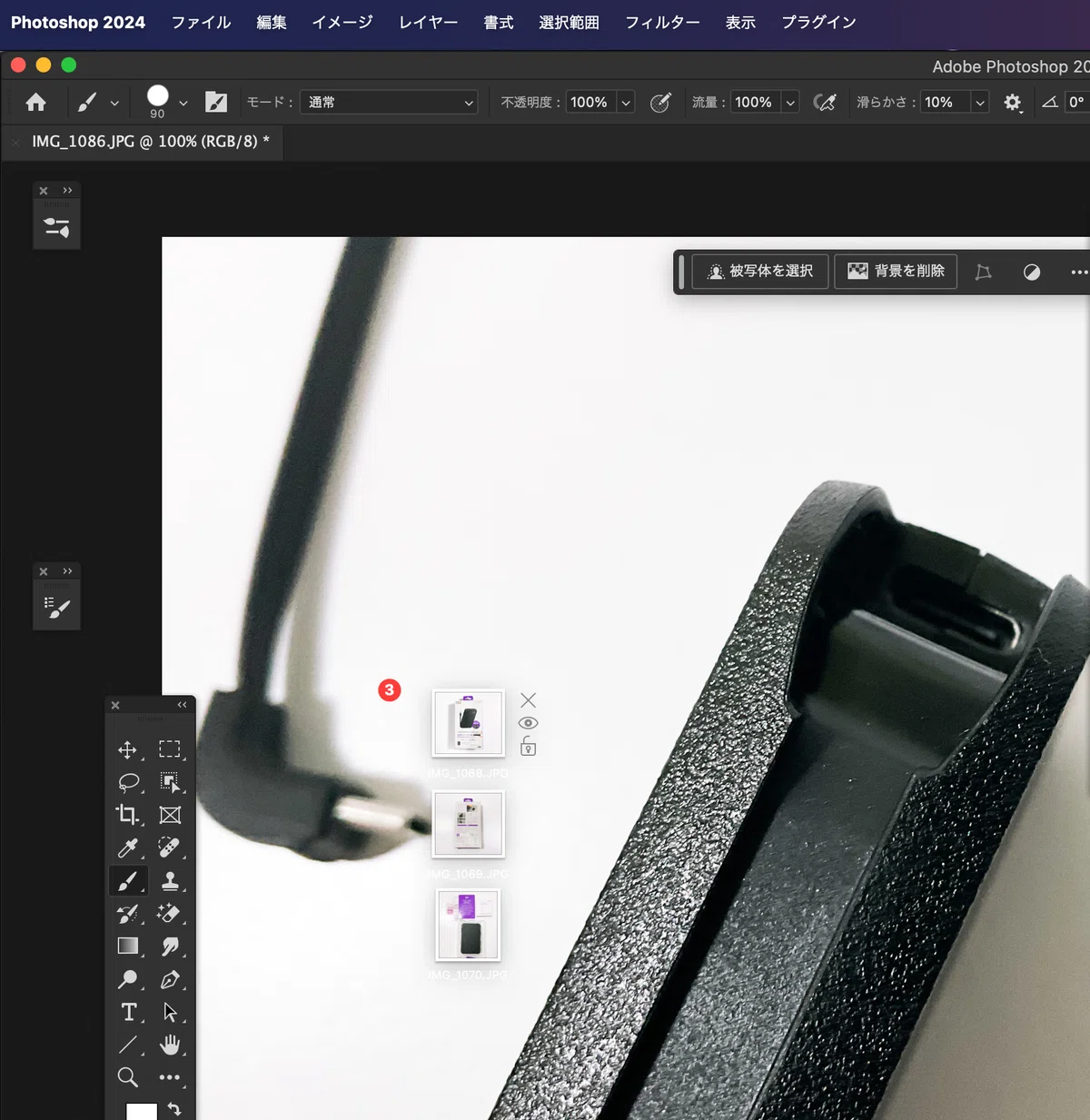Select the Magic Eraser tool
The width and height of the screenshot is (1090, 1120).
(x=170, y=913)
